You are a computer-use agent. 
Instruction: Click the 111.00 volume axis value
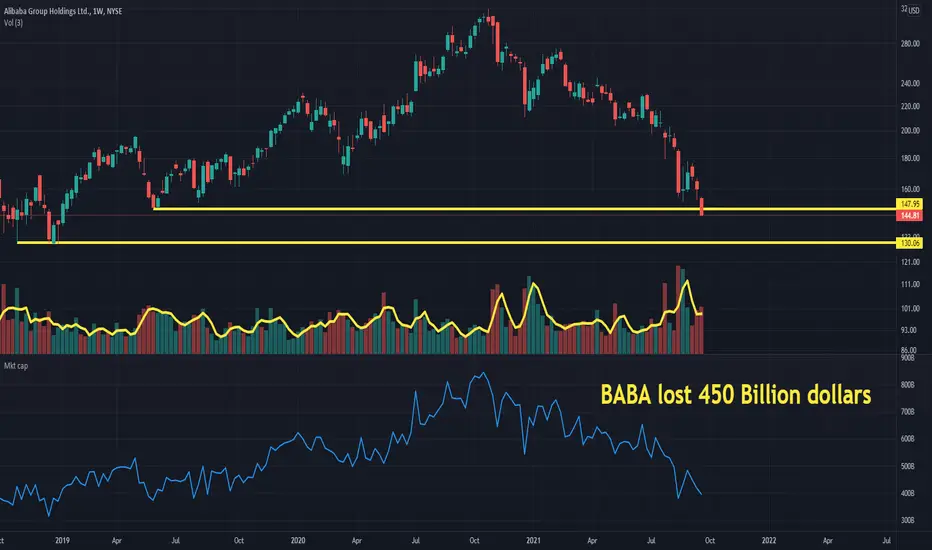(x=910, y=284)
